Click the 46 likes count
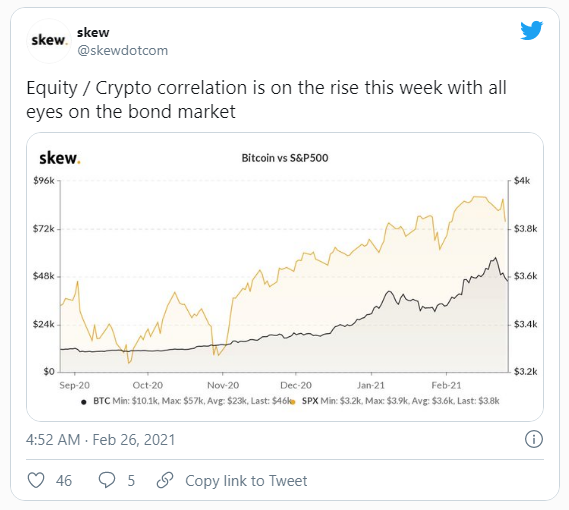The height and width of the screenshot is (510, 569). pos(64,481)
